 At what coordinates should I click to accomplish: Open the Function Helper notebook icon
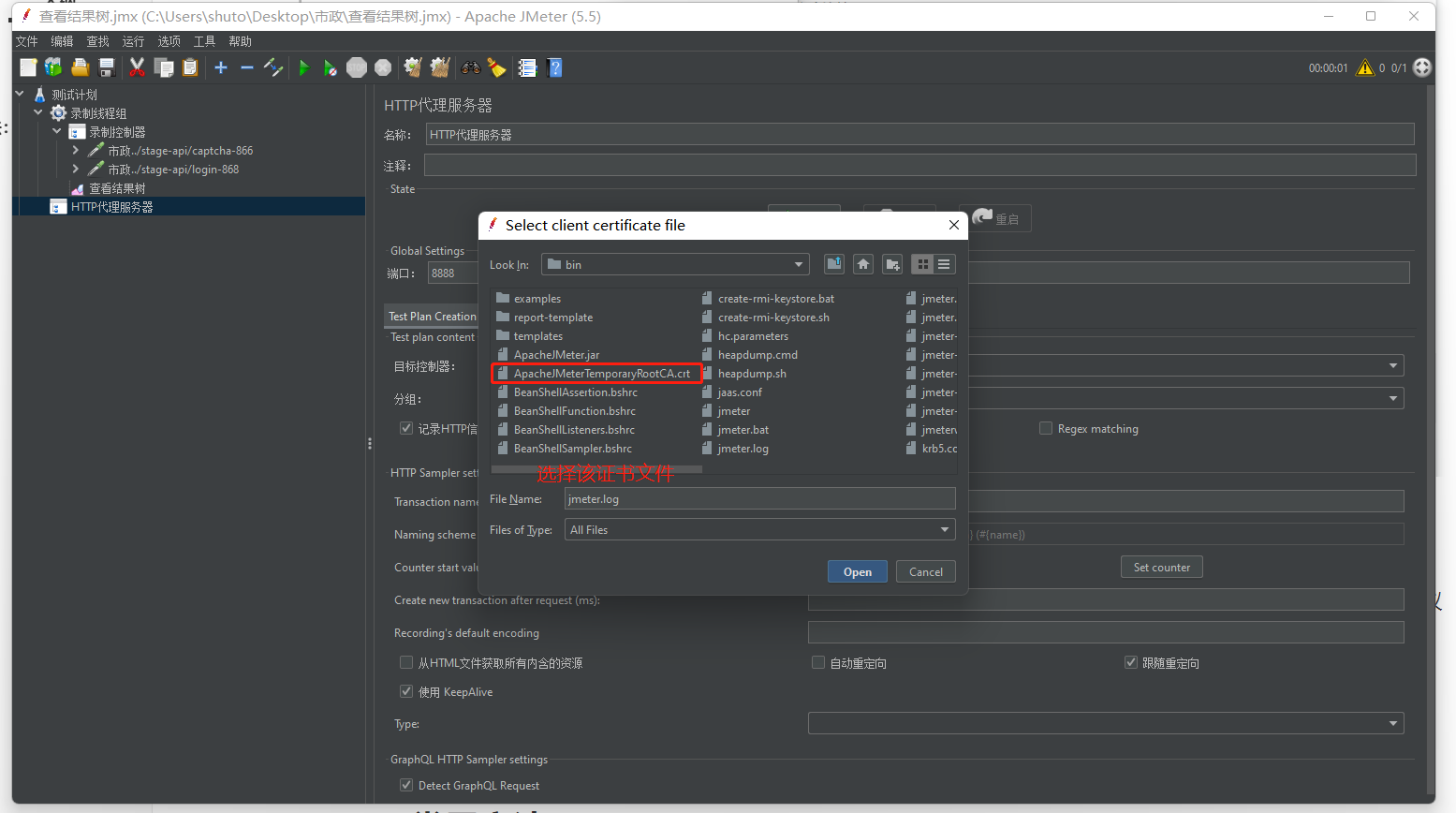pos(527,67)
